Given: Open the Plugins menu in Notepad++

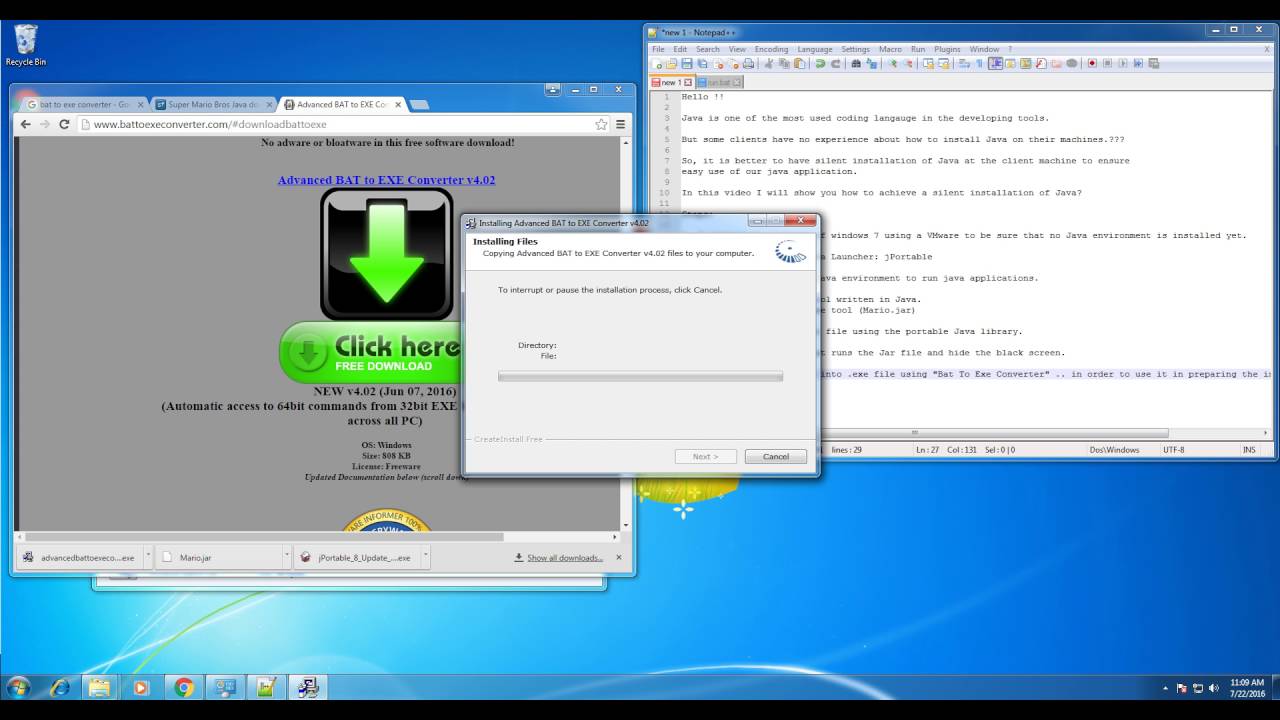Looking at the screenshot, I should [947, 49].
